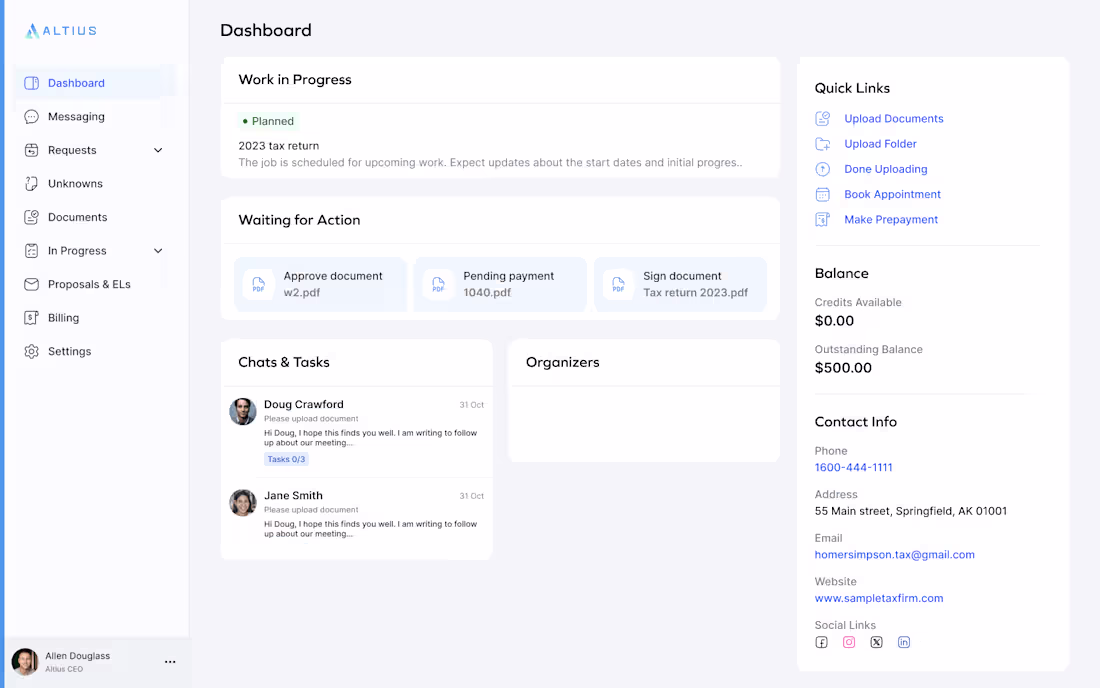Expand the Requests sidebar item

(x=157, y=150)
